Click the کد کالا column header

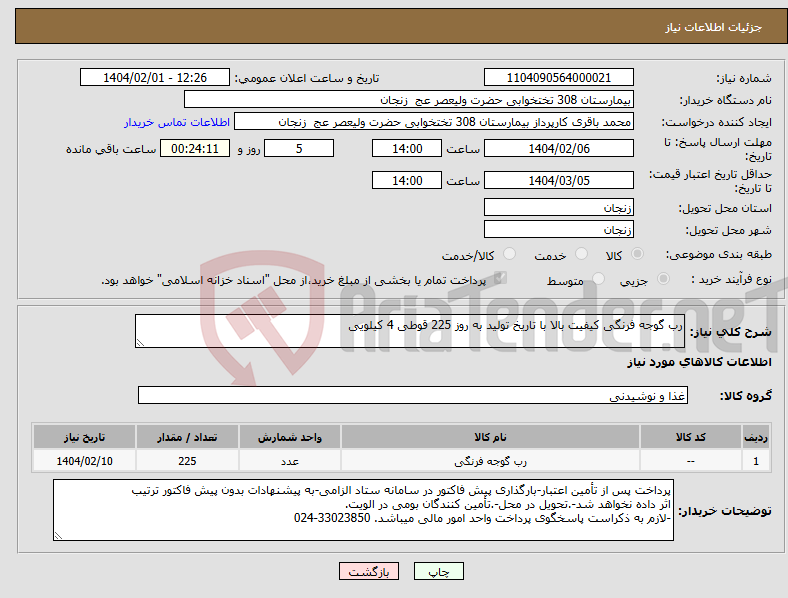(691, 437)
